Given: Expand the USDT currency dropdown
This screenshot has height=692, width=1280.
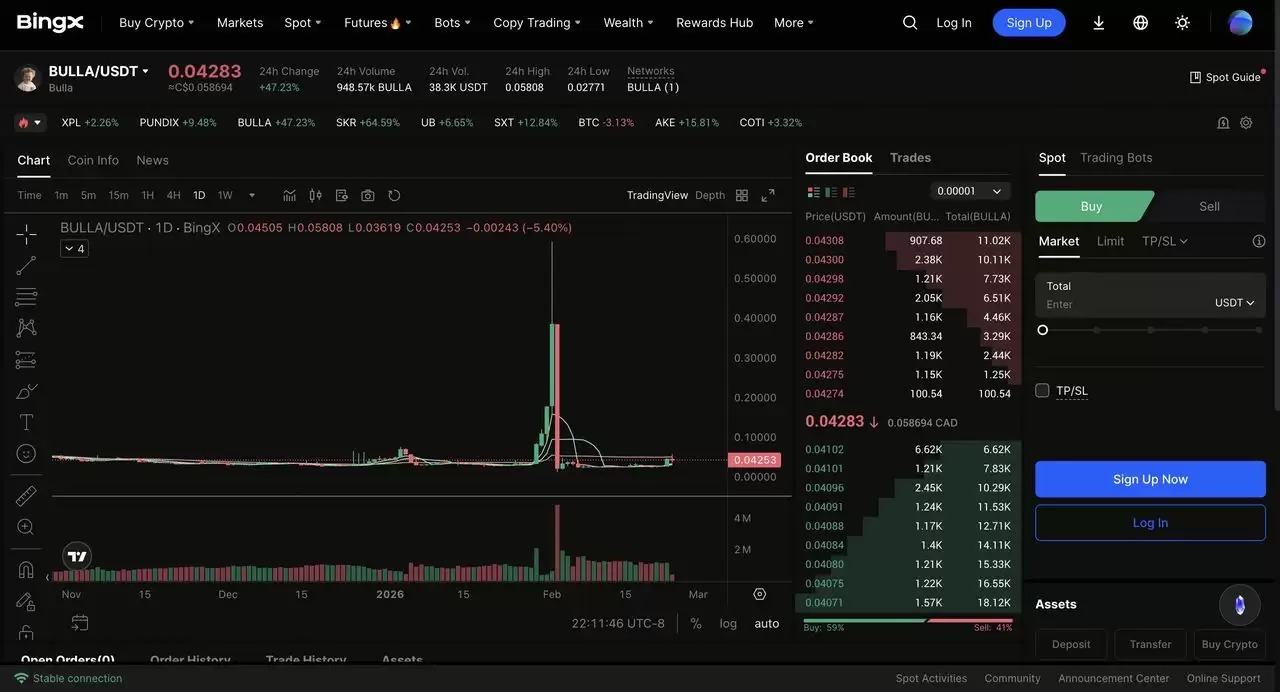Looking at the screenshot, I should point(1234,303).
